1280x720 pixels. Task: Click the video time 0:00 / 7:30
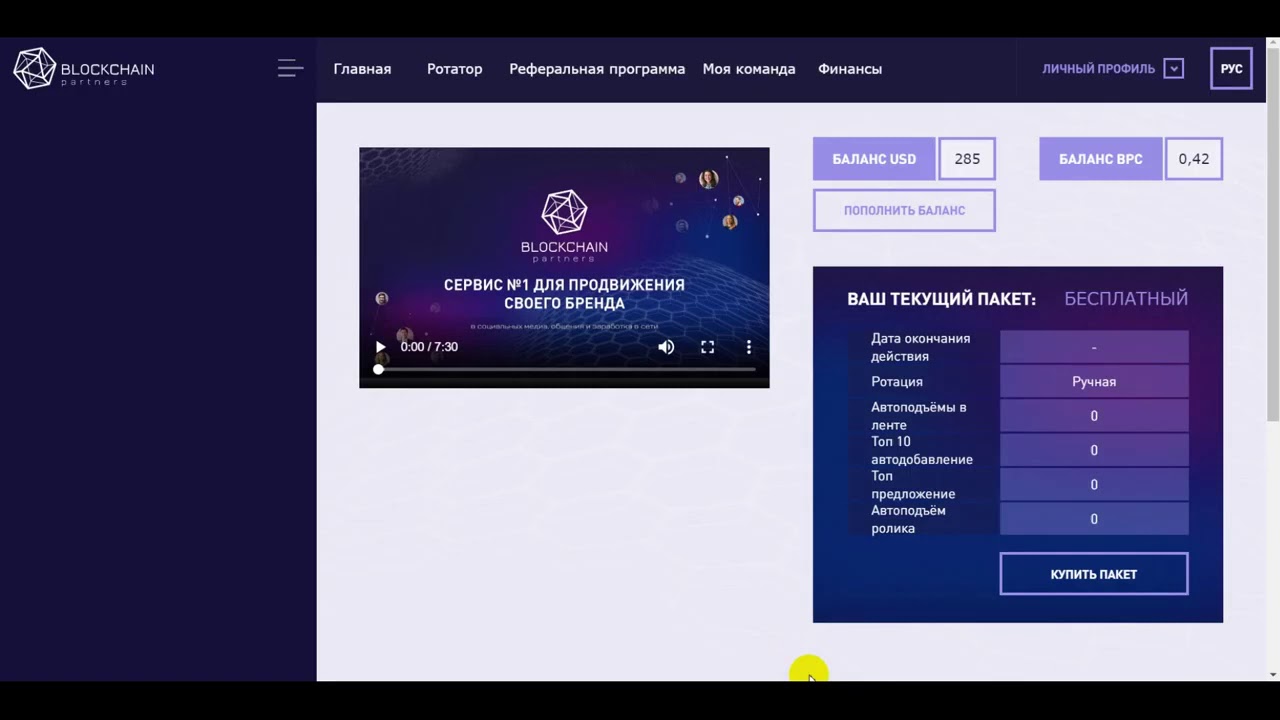click(429, 347)
